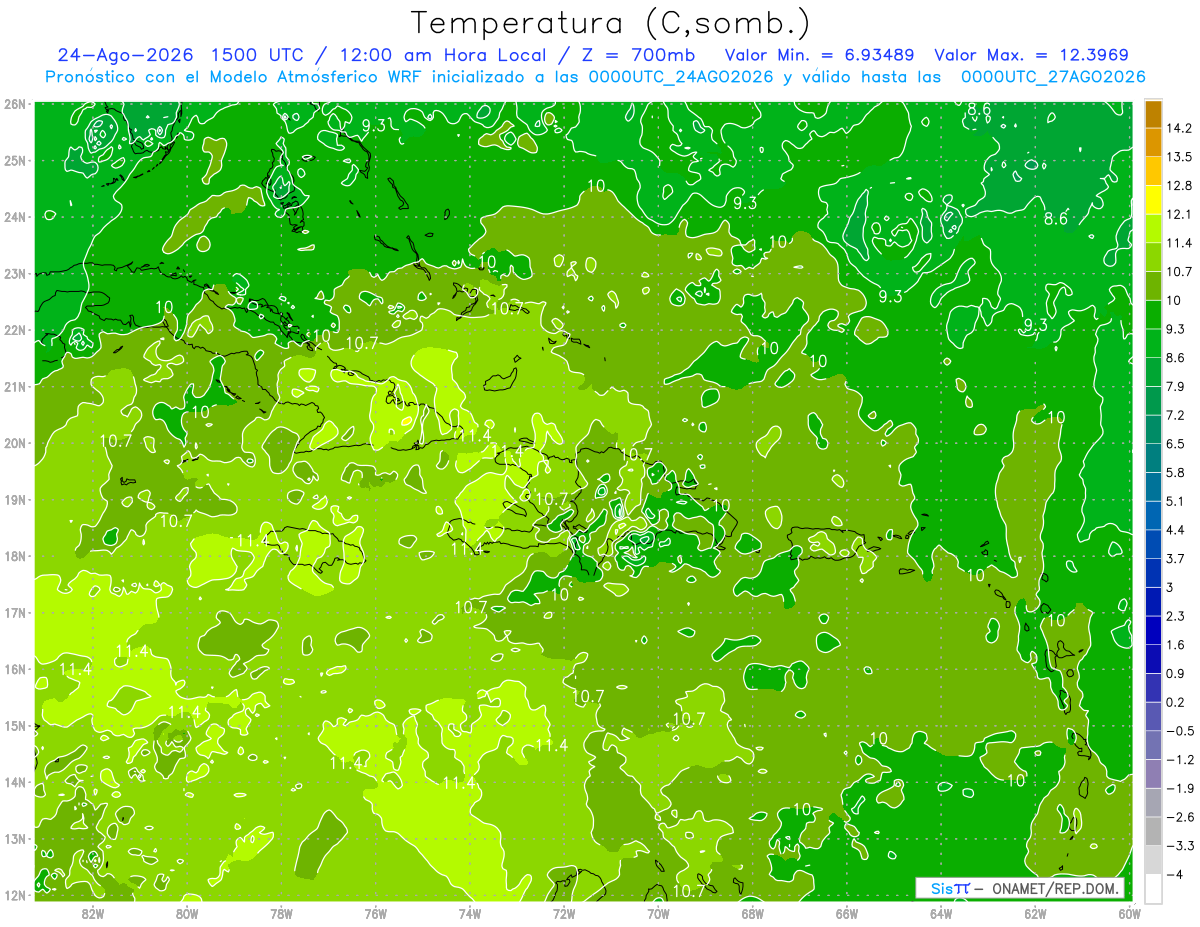Screen dimensions: 1200x927
Task: Click the purple legend swatch between -1.9 and -1.2
Action: point(1153,774)
